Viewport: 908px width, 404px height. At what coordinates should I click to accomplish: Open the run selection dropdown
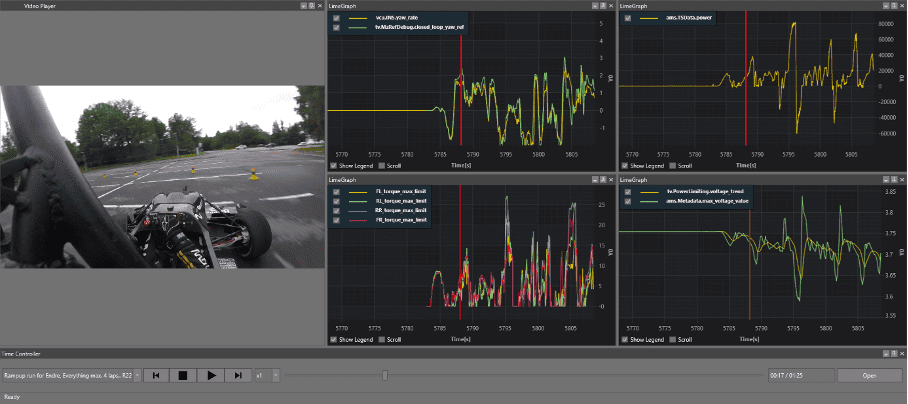point(136,375)
